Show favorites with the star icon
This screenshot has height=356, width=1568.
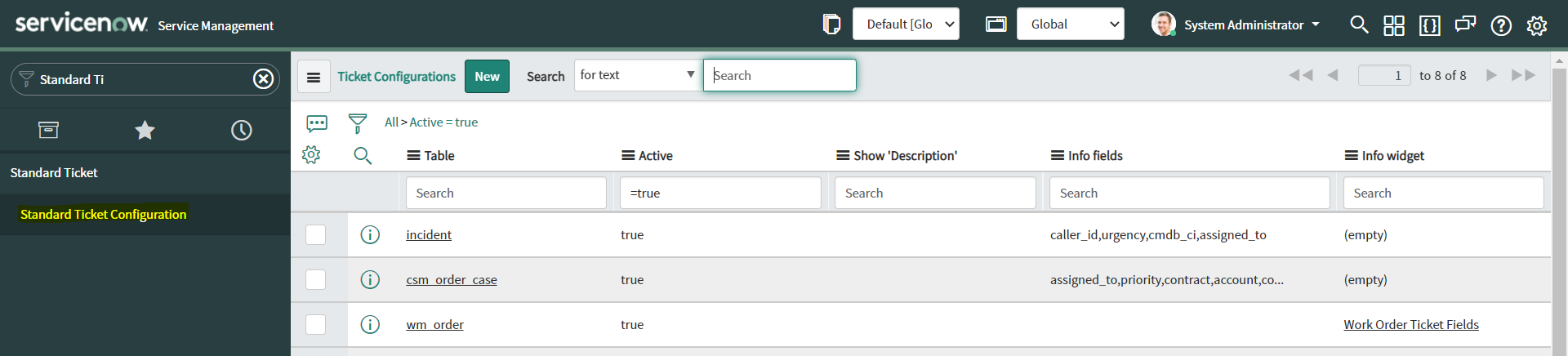[145, 130]
